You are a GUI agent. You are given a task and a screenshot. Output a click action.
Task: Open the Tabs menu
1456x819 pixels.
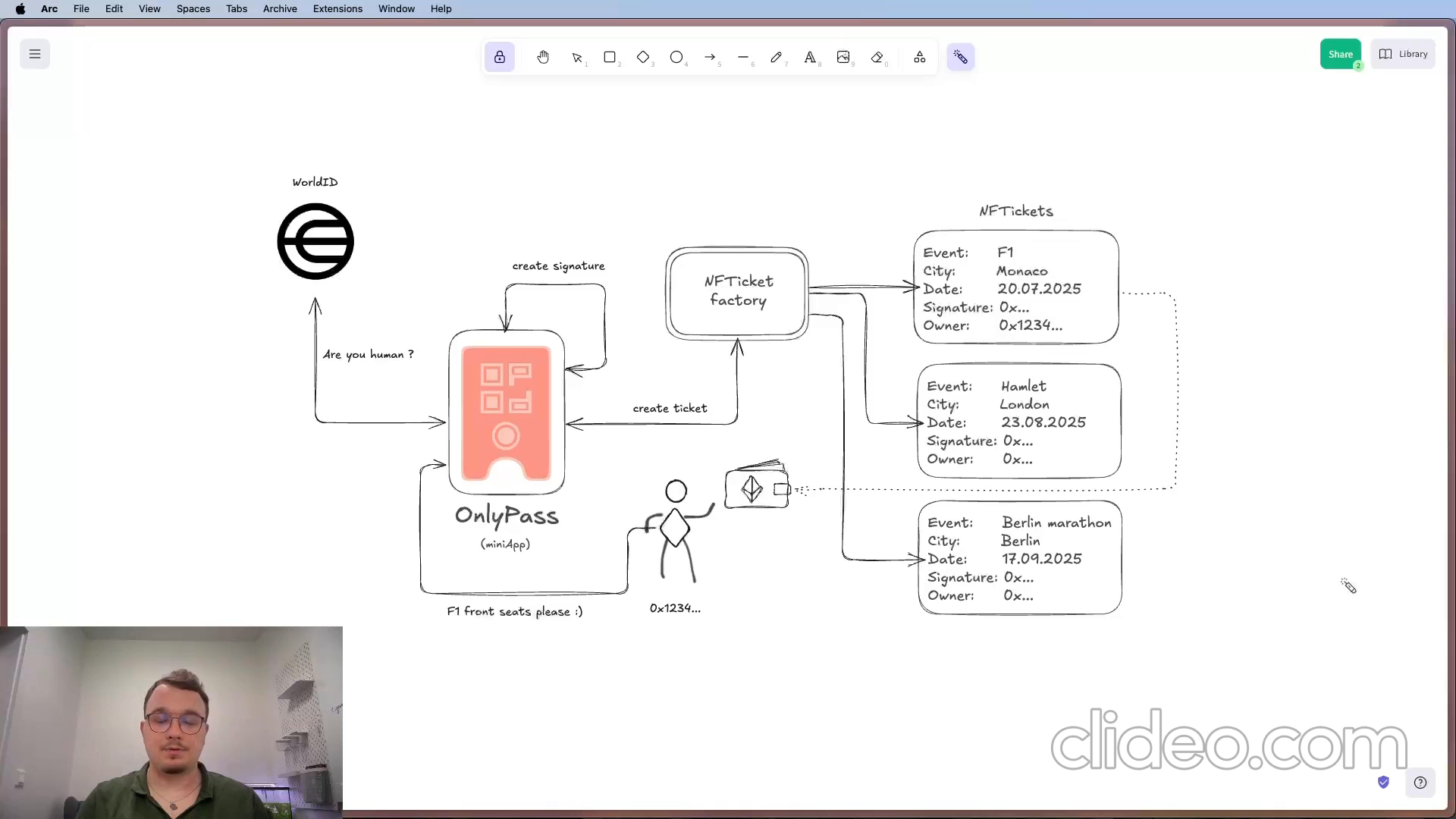pyautogui.click(x=237, y=8)
